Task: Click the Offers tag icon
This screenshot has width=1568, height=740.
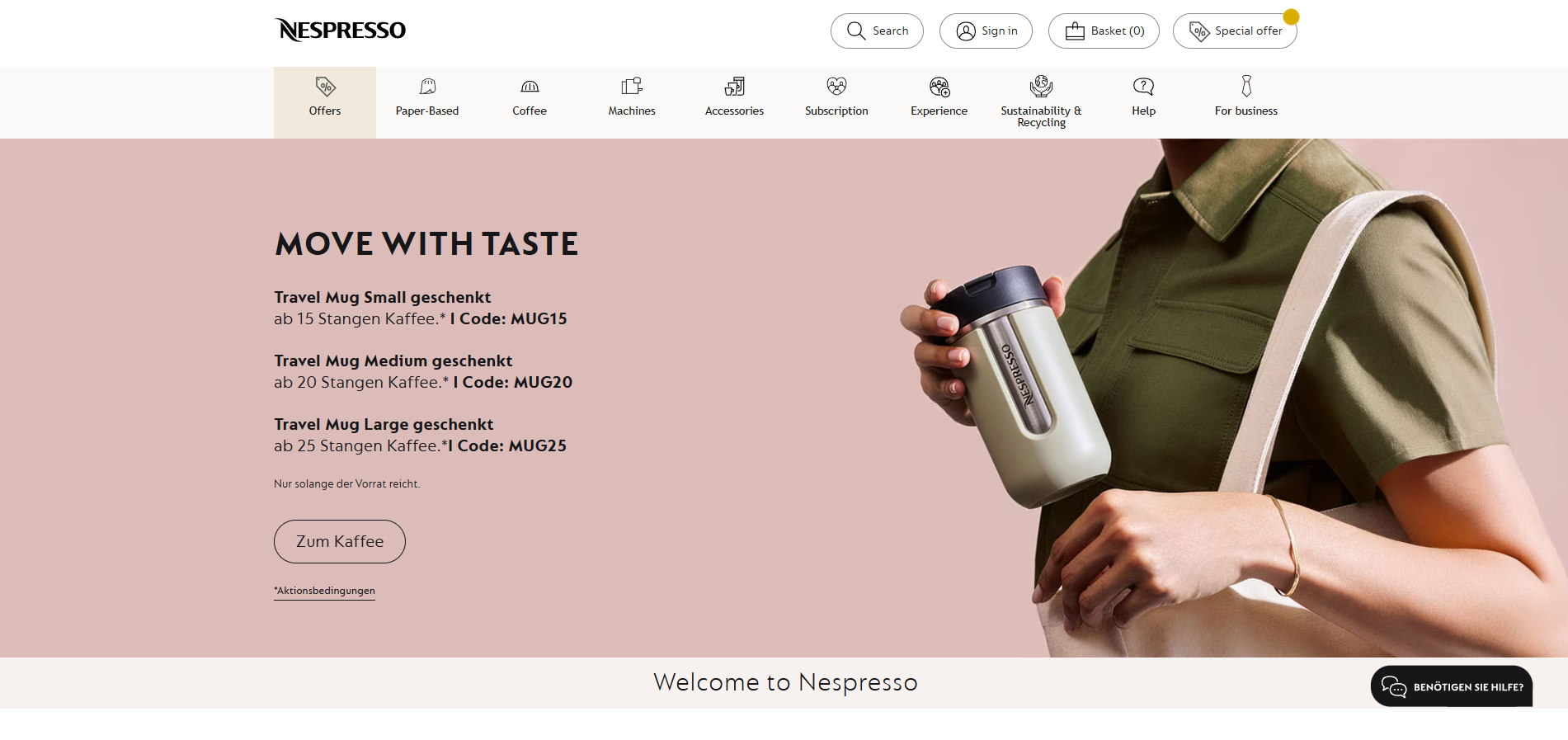Action: click(325, 87)
